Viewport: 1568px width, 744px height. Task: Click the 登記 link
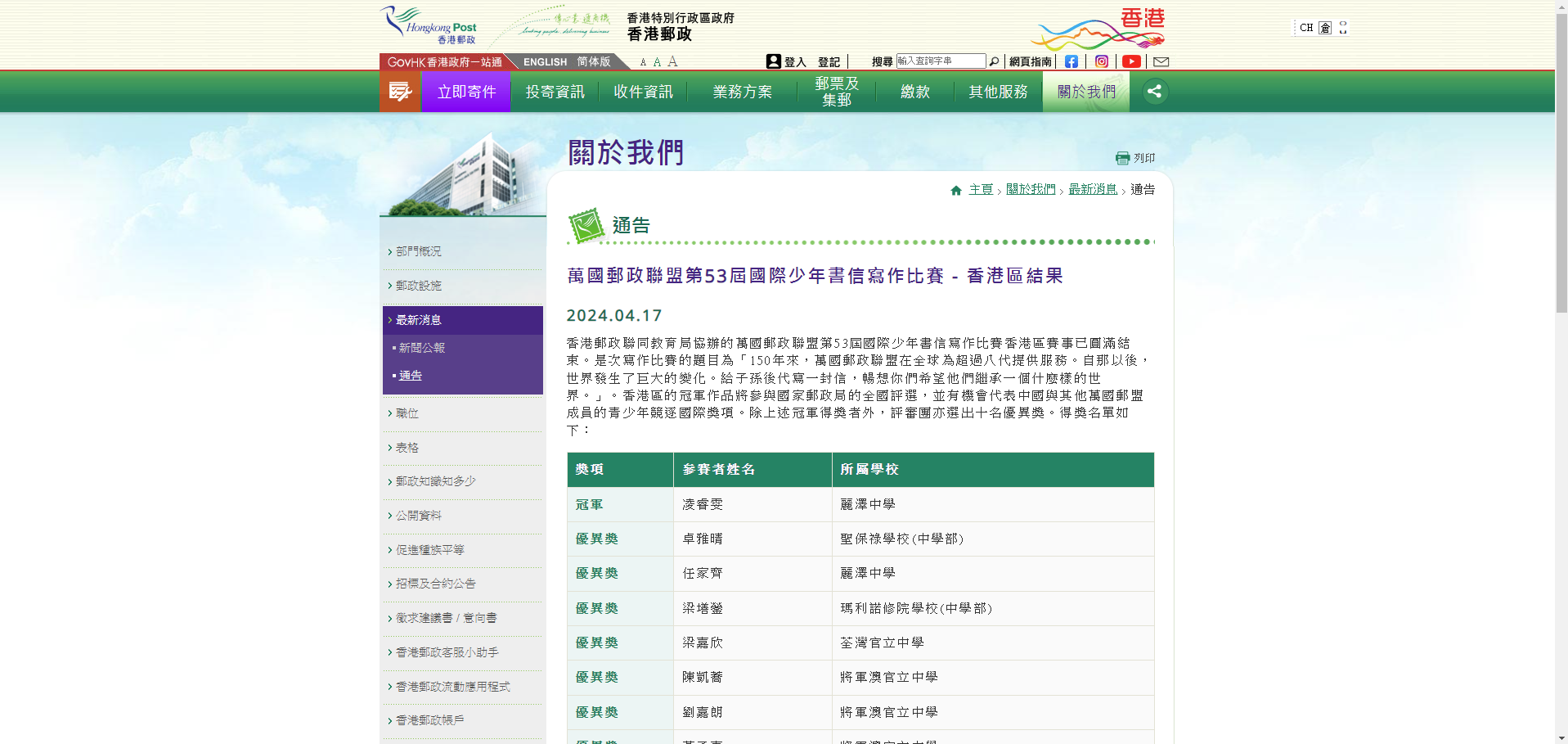pyautogui.click(x=829, y=62)
